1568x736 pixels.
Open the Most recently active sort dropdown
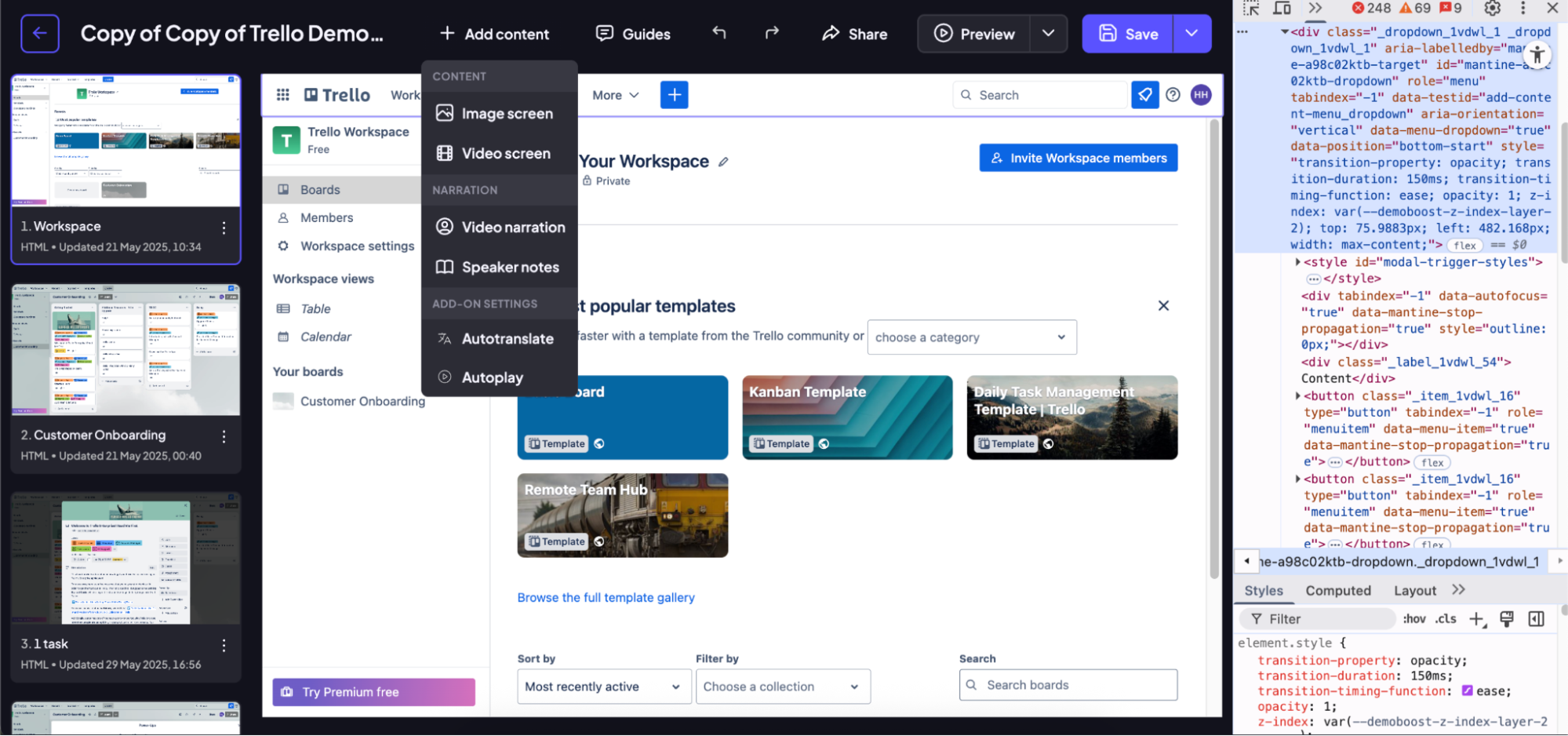(x=604, y=687)
